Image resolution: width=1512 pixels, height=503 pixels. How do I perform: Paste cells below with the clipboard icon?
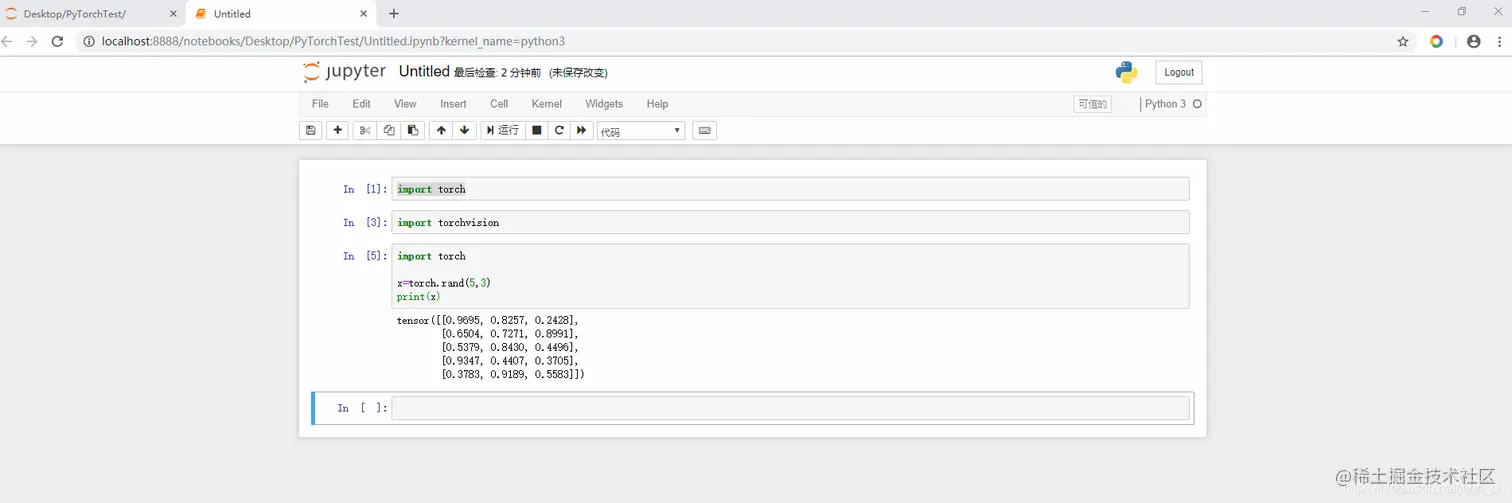point(413,130)
